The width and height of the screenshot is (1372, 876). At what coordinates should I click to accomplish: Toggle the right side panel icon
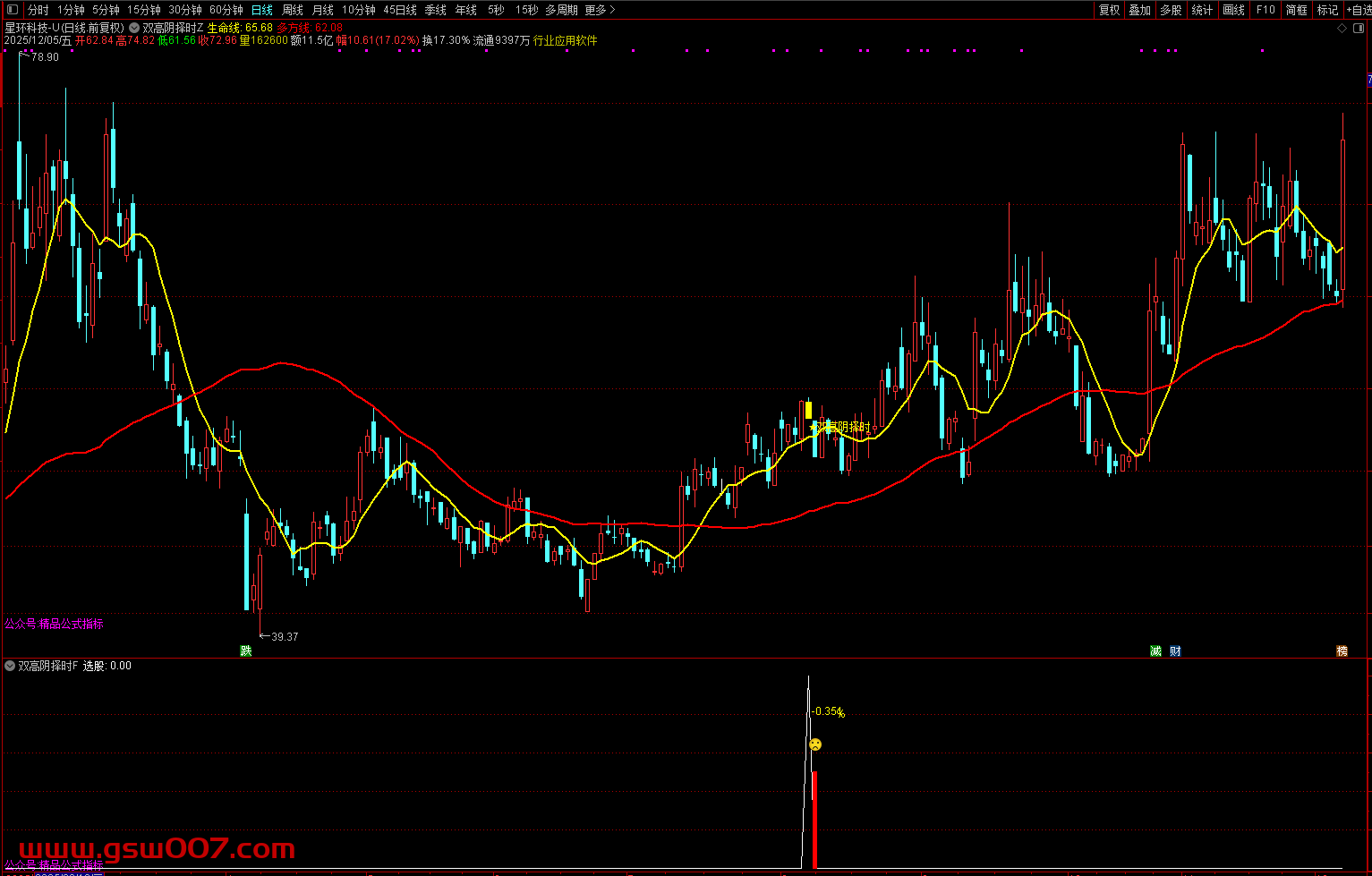coord(1358,29)
